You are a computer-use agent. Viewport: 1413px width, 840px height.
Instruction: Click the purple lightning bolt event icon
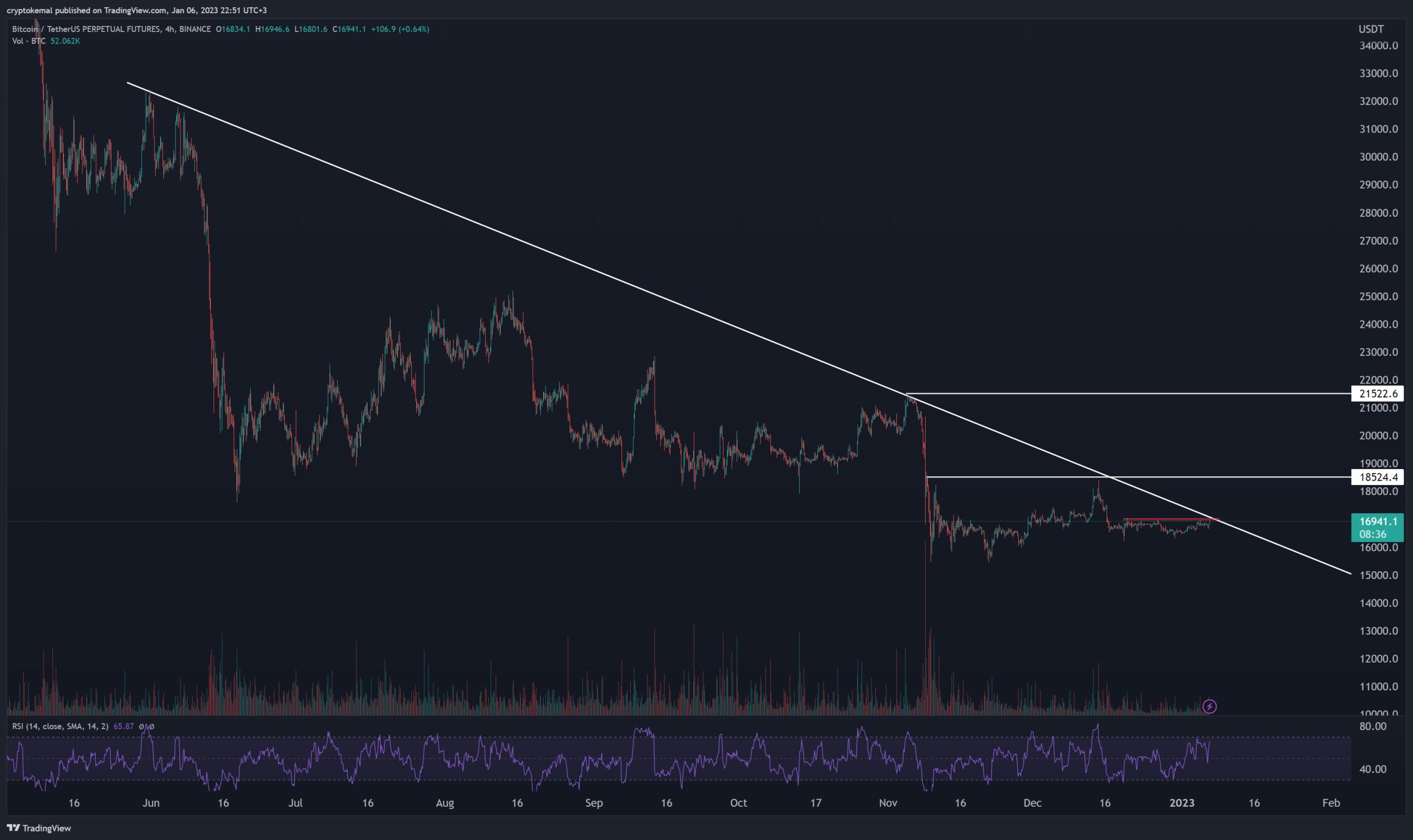pos(1209,706)
